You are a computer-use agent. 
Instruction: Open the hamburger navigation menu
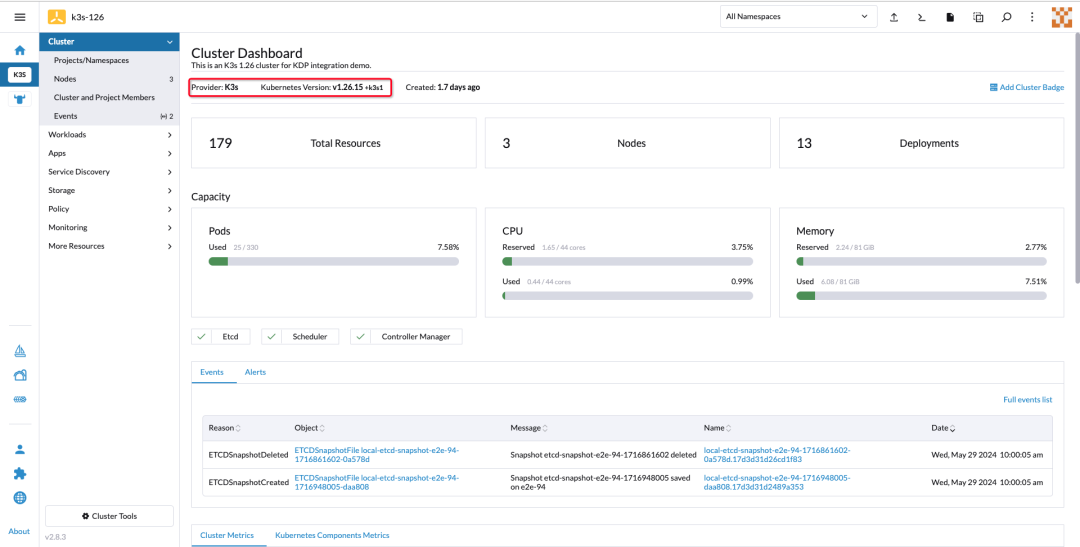tap(19, 17)
